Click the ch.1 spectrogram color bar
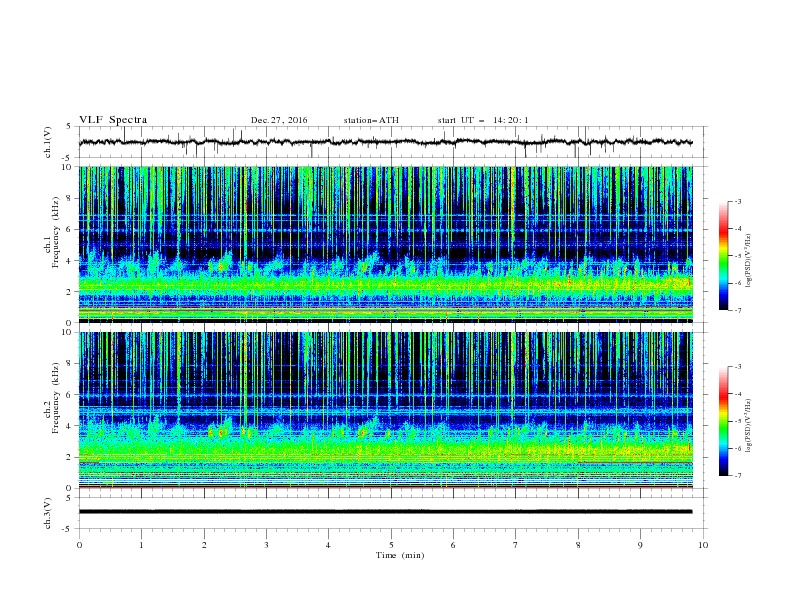792x612 pixels. tap(723, 256)
